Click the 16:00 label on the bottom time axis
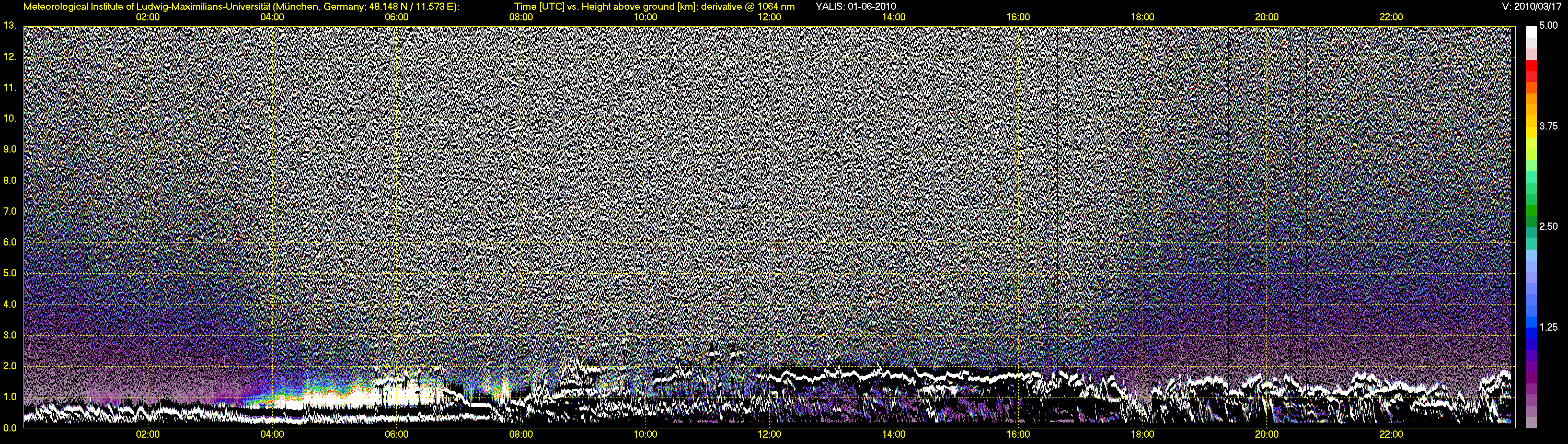The width and height of the screenshot is (1568, 444). (1018, 434)
